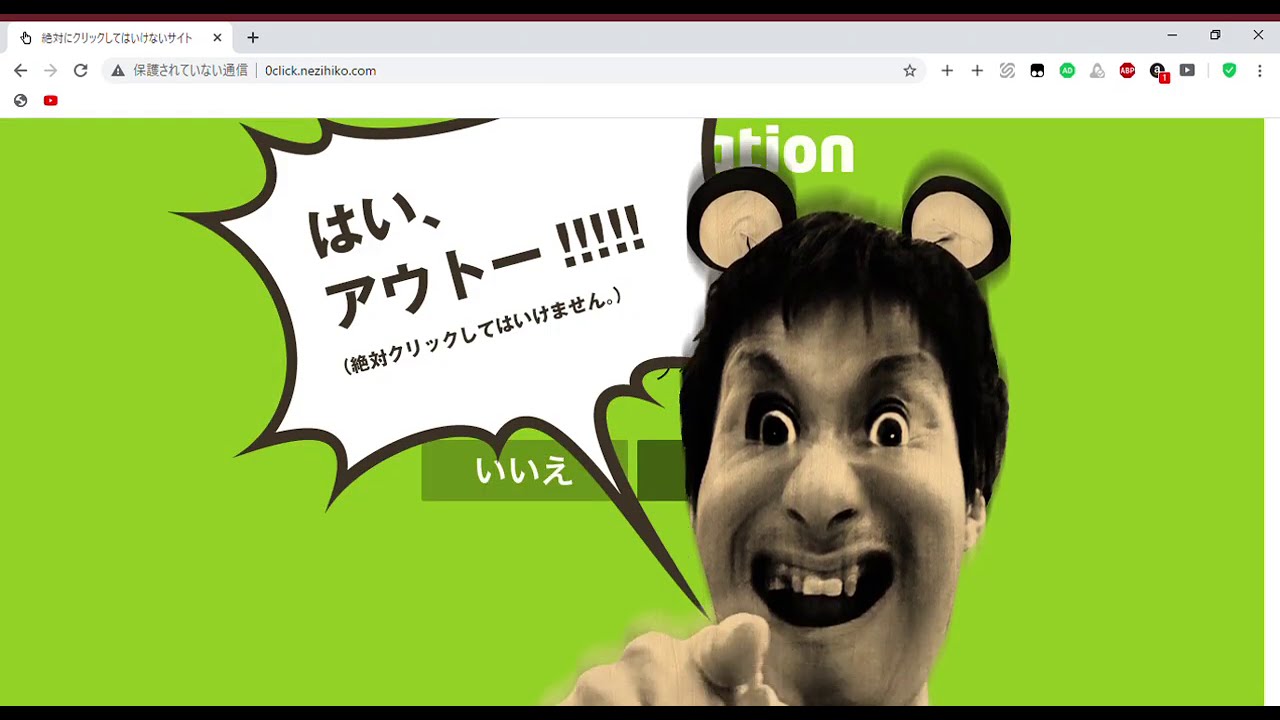Open the Chrome three-dot menu
The height and width of the screenshot is (720, 1280).
pos(1259,71)
